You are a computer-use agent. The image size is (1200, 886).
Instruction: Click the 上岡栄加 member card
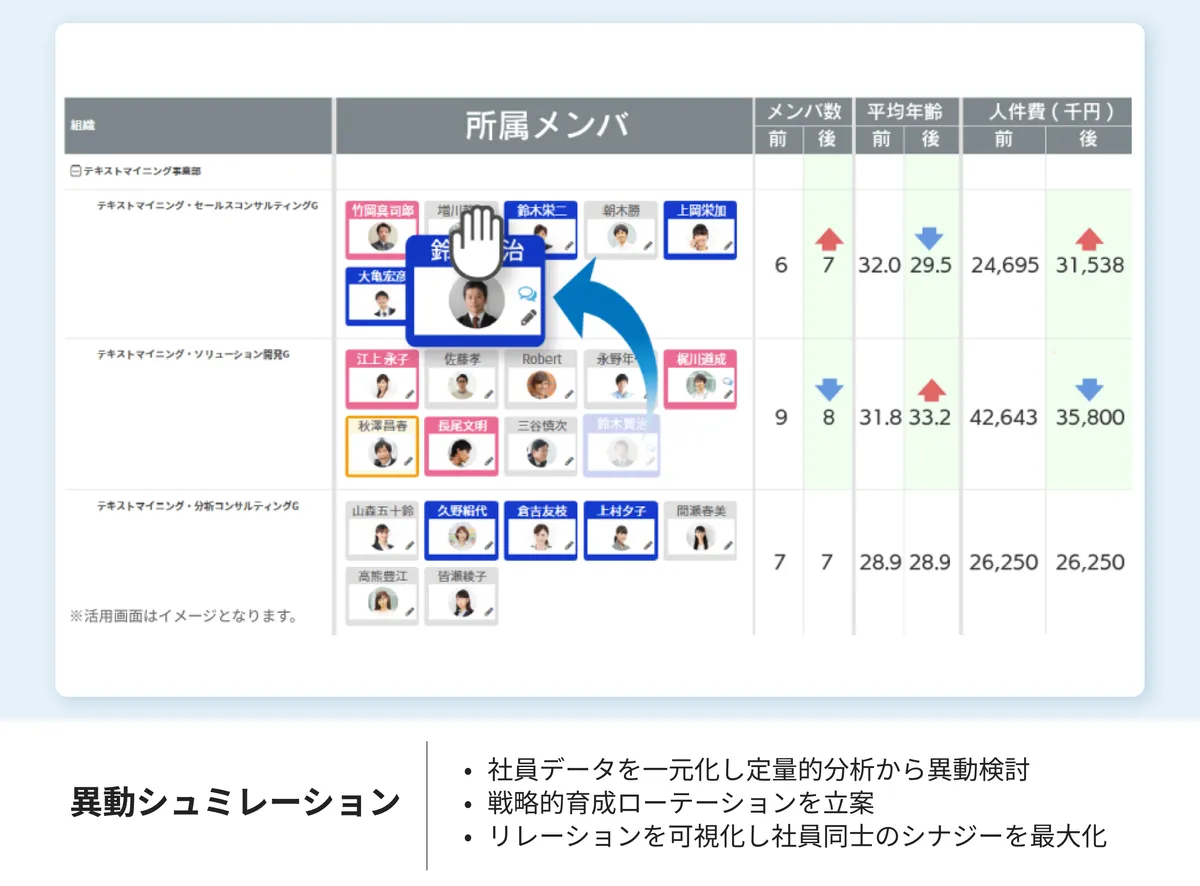pyautogui.click(x=700, y=229)
